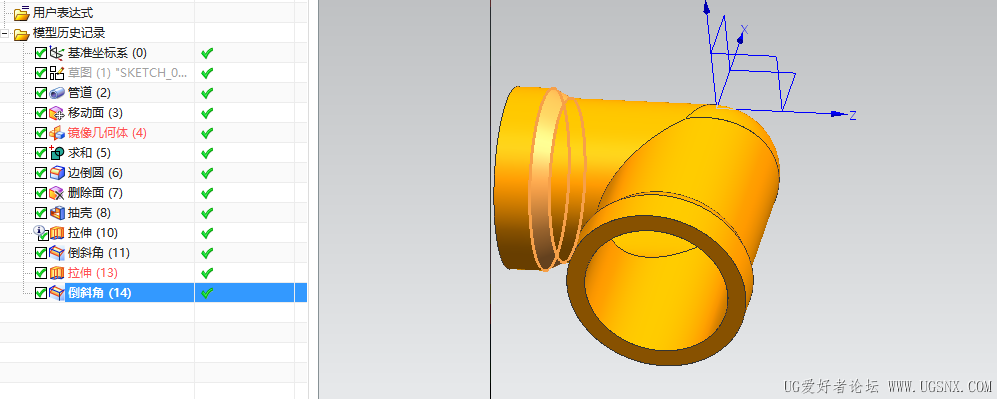This screenshot has width=997, height=399.
Task: Uncheck the 倒斜角 (11) checkbox
Action: click(41, 253)
